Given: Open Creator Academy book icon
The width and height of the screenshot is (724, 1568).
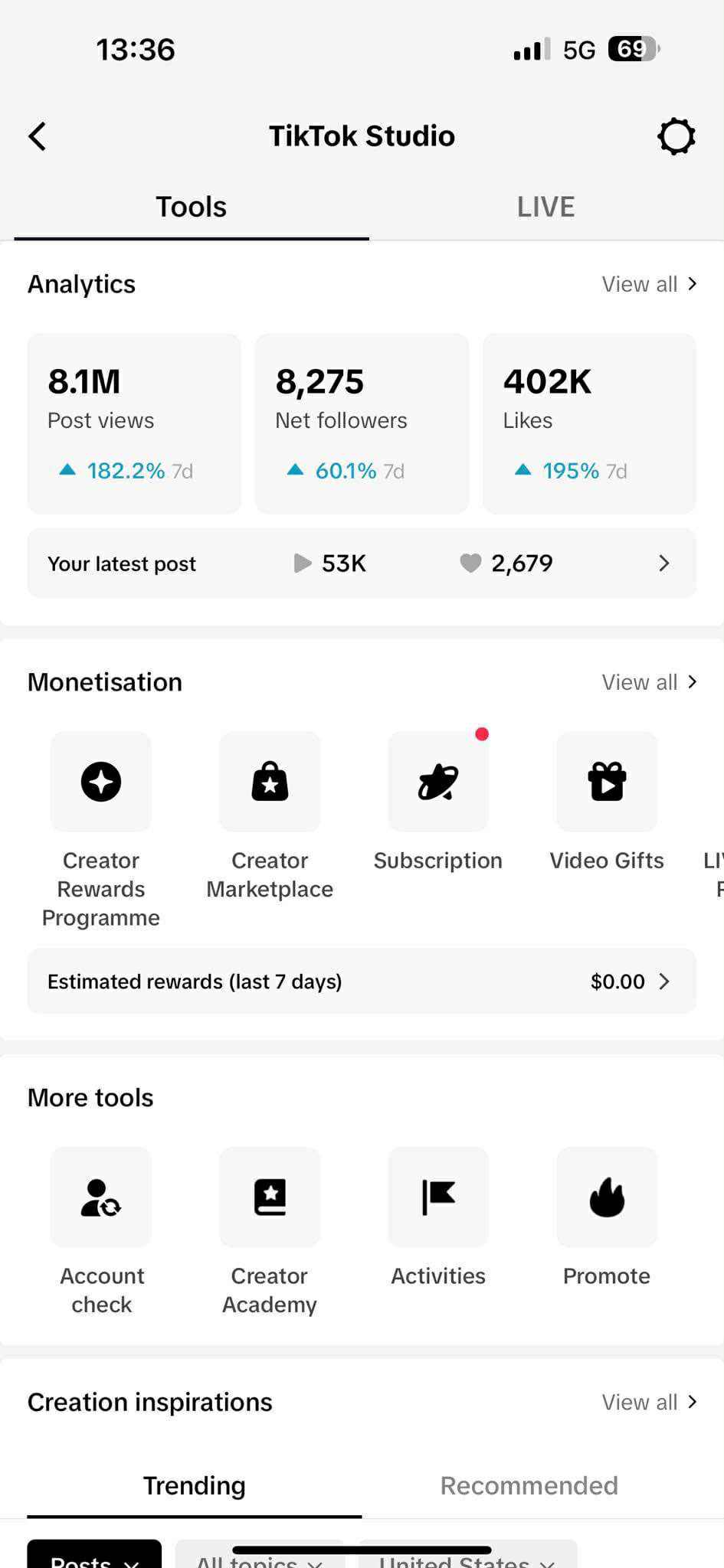Looking at the screenshot, I should (270, 1197).
